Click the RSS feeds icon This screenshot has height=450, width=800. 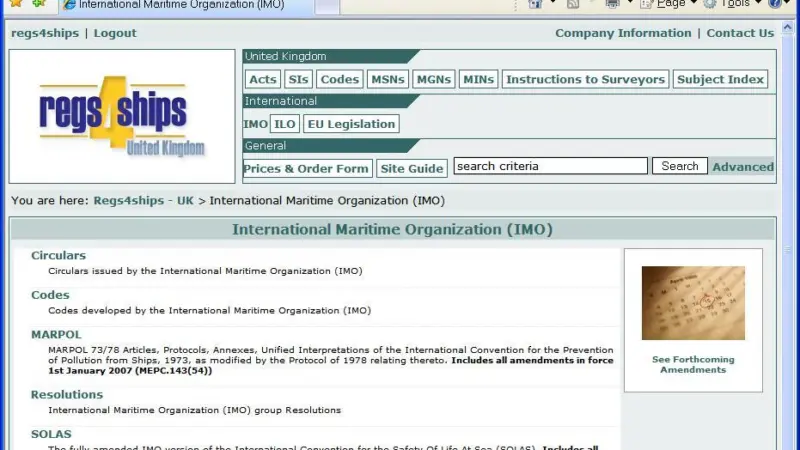[573, 4]
